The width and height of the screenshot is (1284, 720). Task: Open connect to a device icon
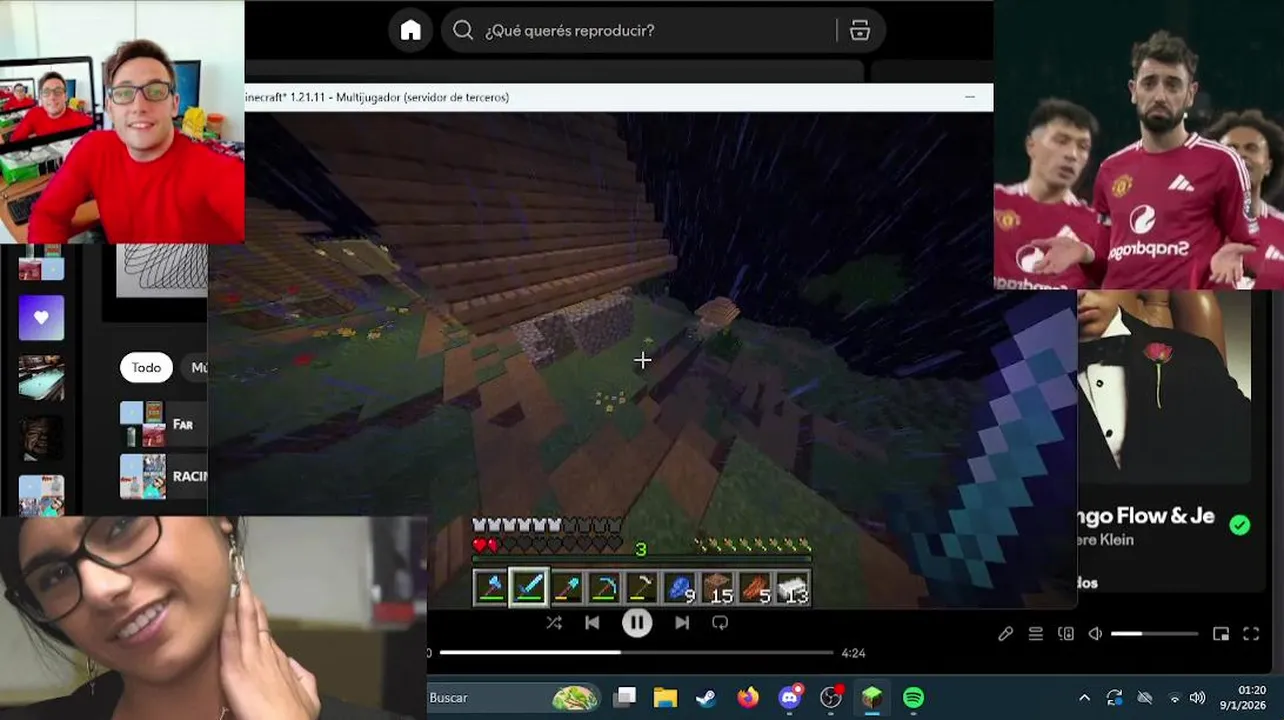pos(1066,634)
